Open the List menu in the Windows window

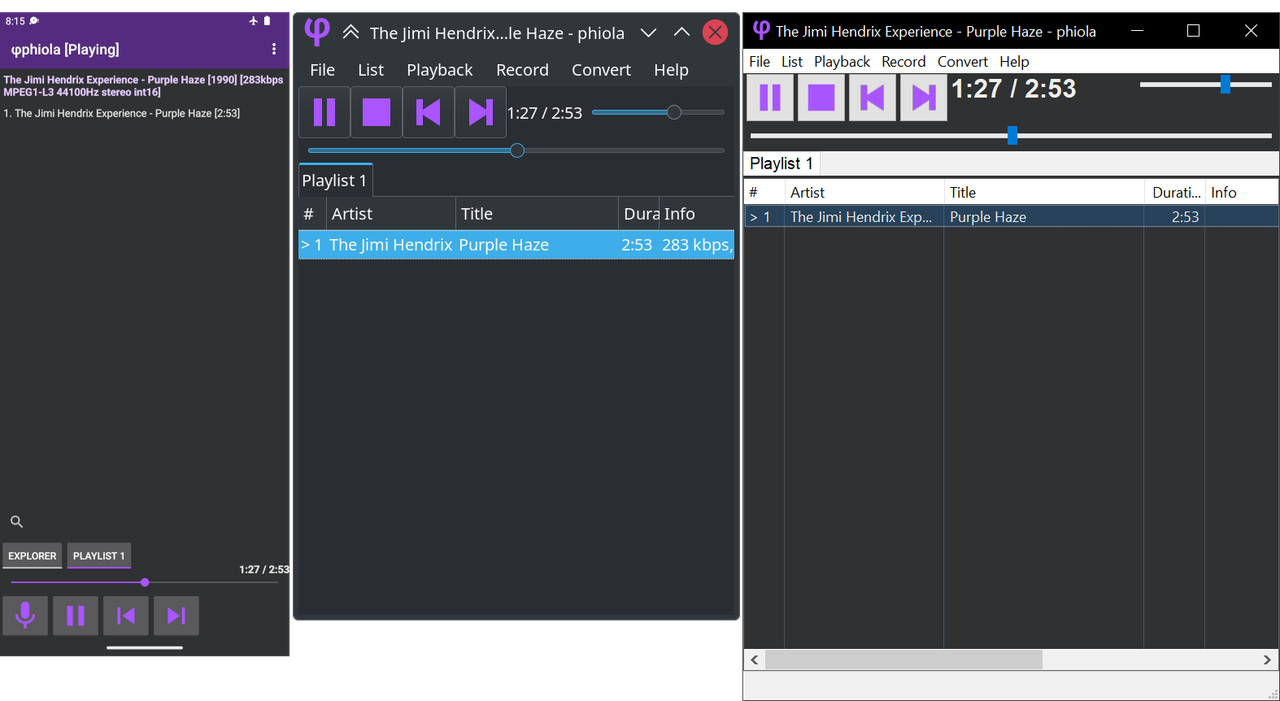[792, 61]
